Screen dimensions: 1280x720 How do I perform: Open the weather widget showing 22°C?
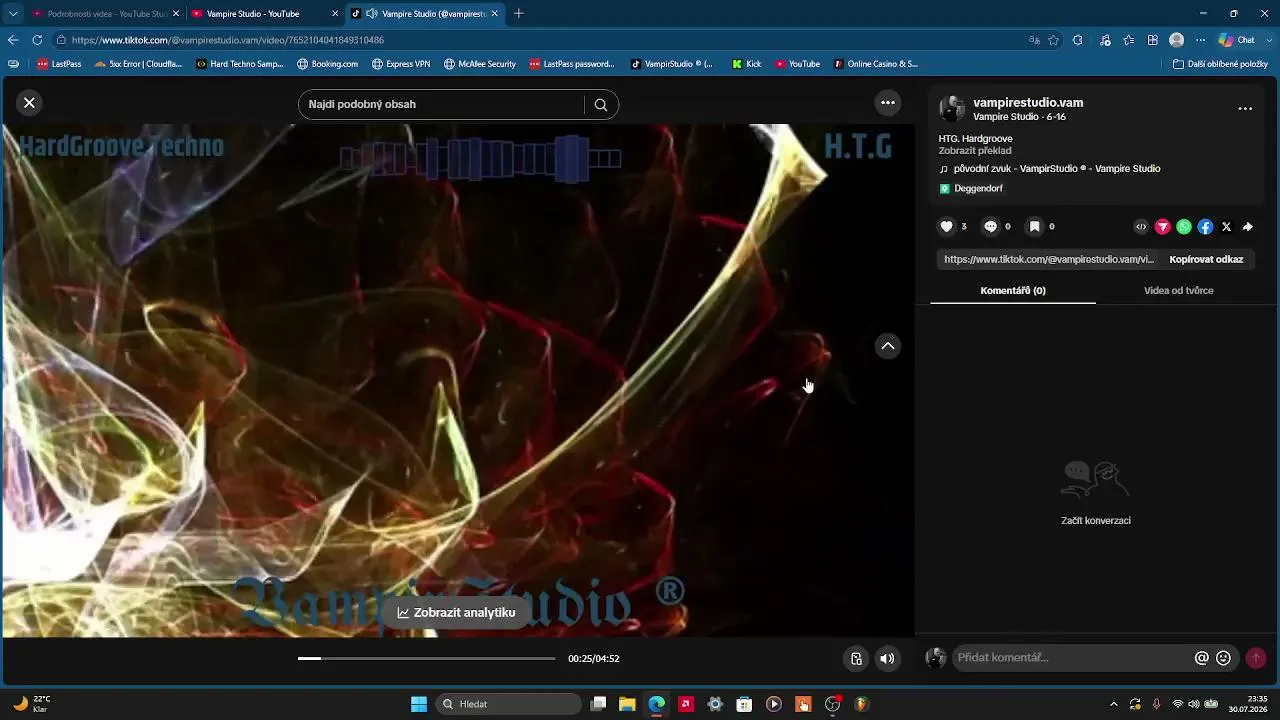click(x=32, y=704)
